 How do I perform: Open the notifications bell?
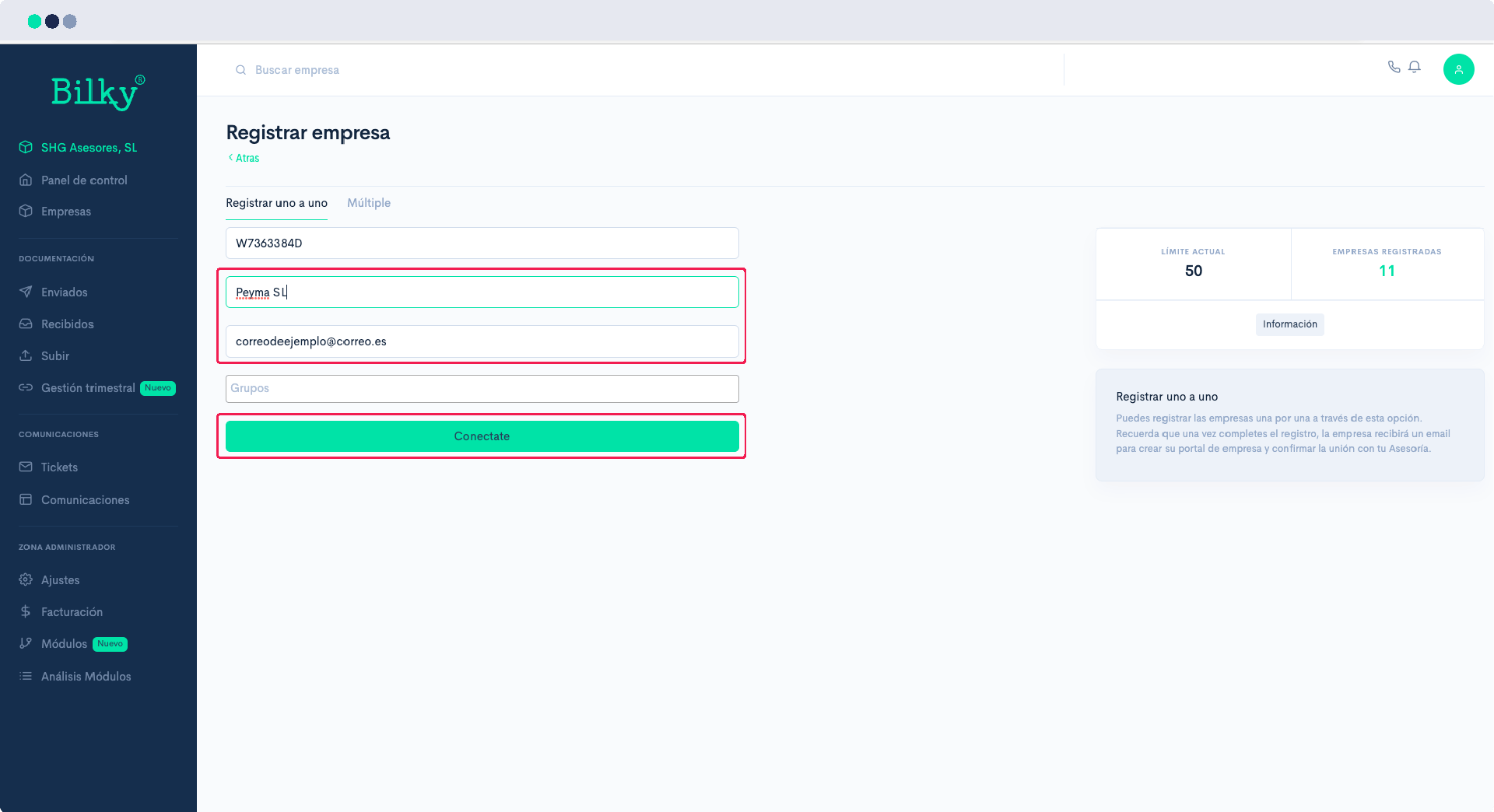(1415, 67)
